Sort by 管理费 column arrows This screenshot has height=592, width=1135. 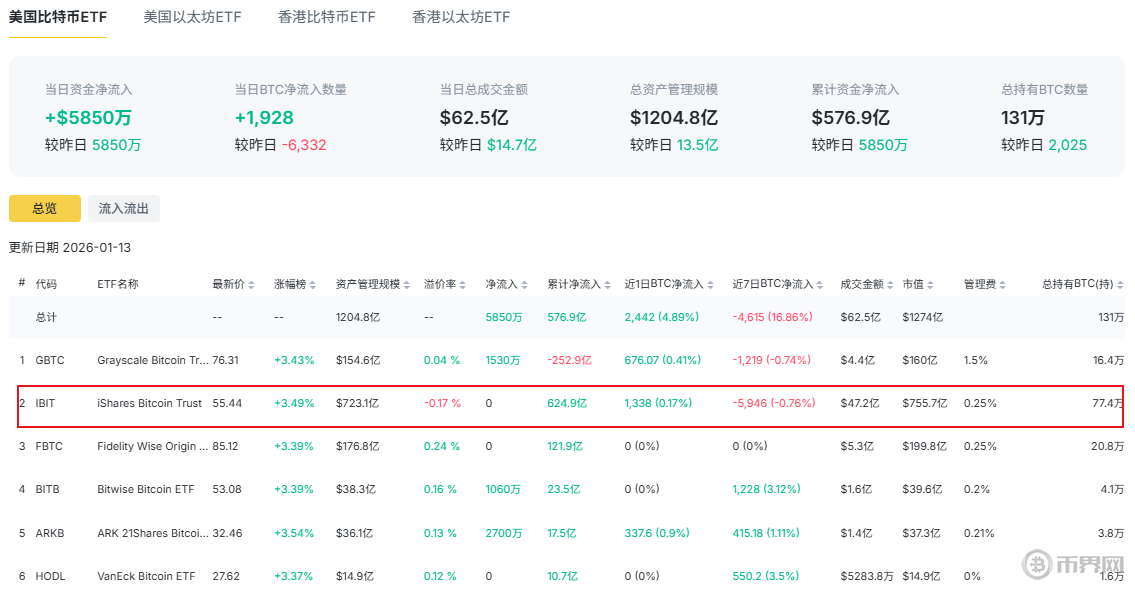point(1003,285)
